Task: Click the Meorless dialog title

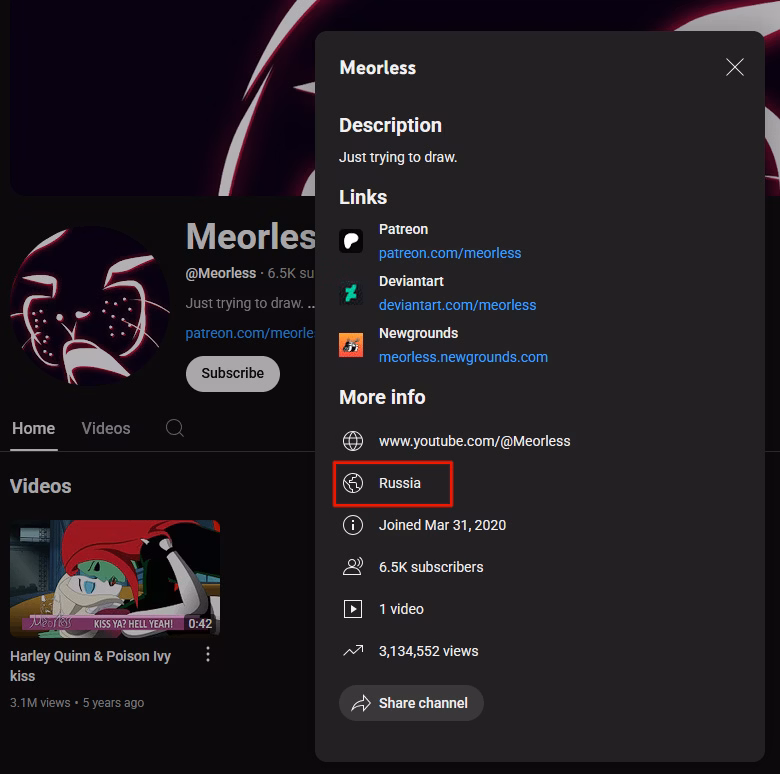Action: (378, 68)
